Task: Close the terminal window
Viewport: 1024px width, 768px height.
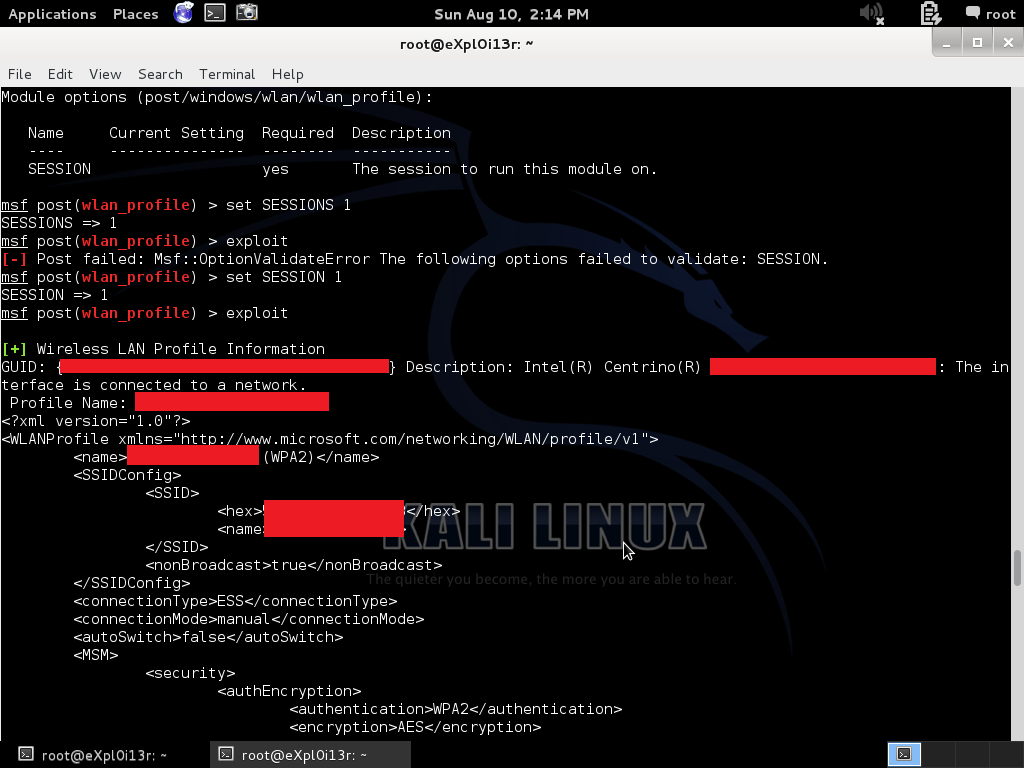Action: click(x=1008, y=43)
